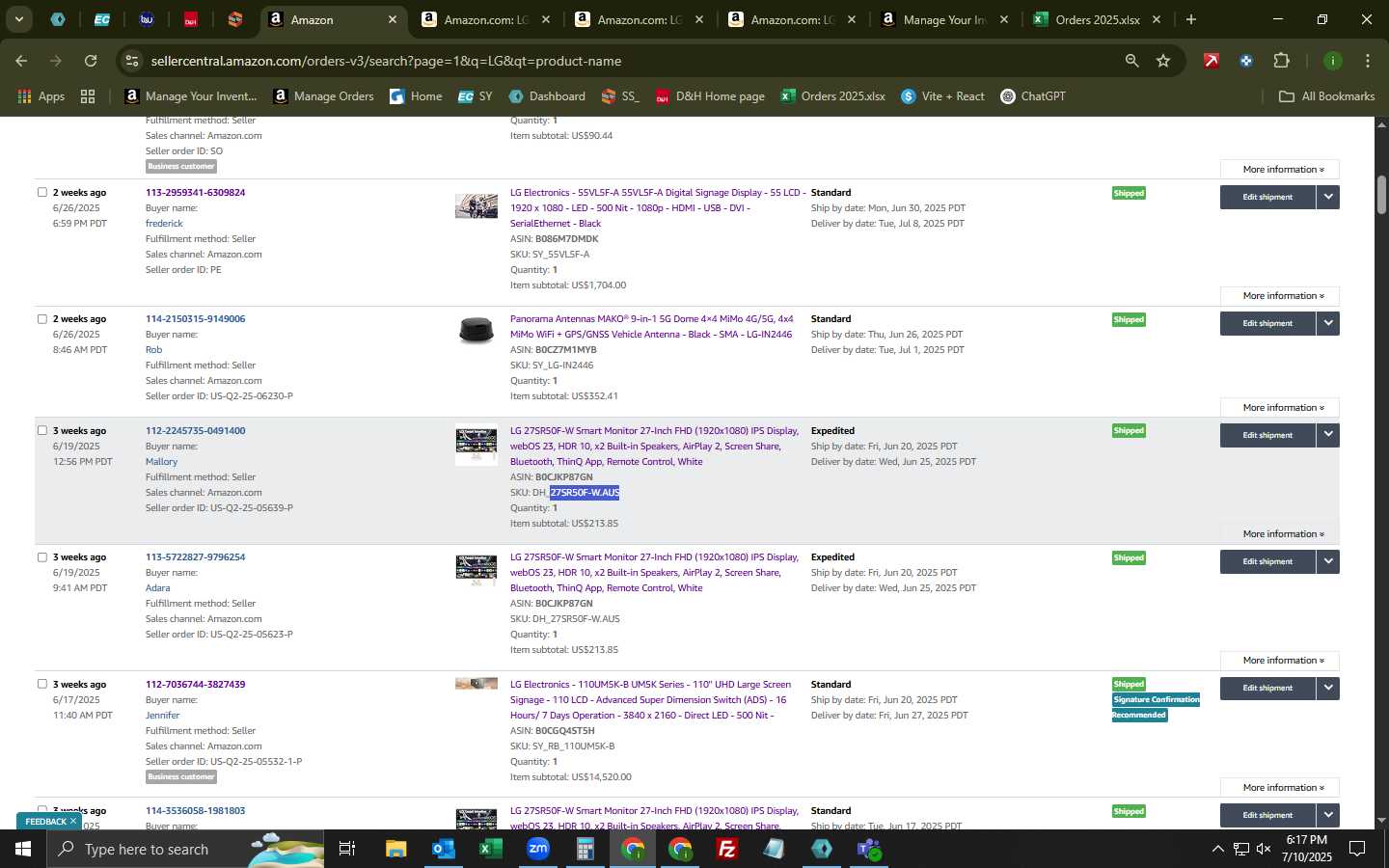
Task: Open the Apps bookmark shortcut
Action: pyautogui.click(x=41, y=96)
